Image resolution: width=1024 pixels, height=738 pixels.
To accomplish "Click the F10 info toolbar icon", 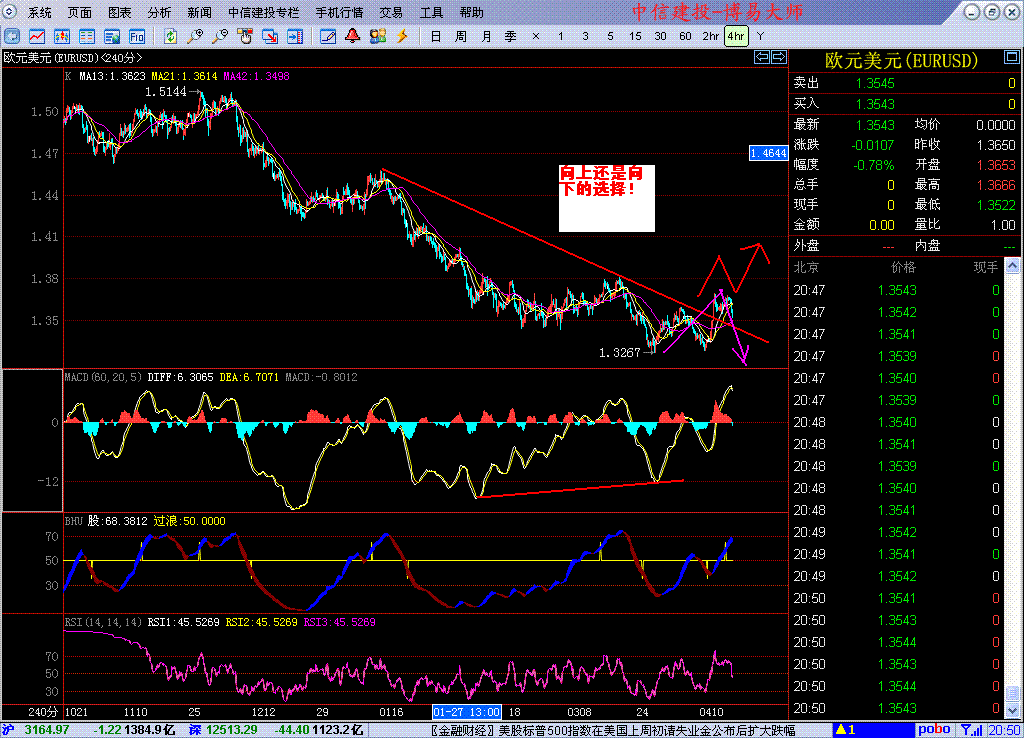I will pos(136,37).
